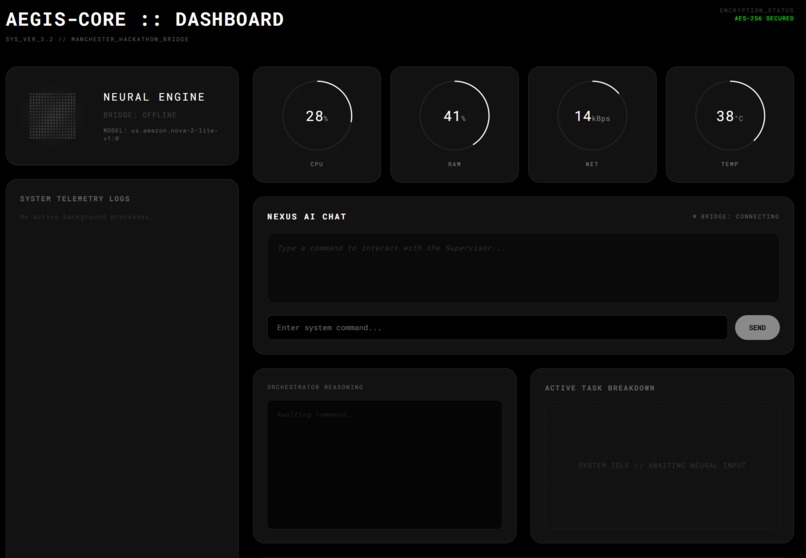Click the ACTIVE TASK BREAKDOWN heading

pyautogui.click(x=599, y=388)
